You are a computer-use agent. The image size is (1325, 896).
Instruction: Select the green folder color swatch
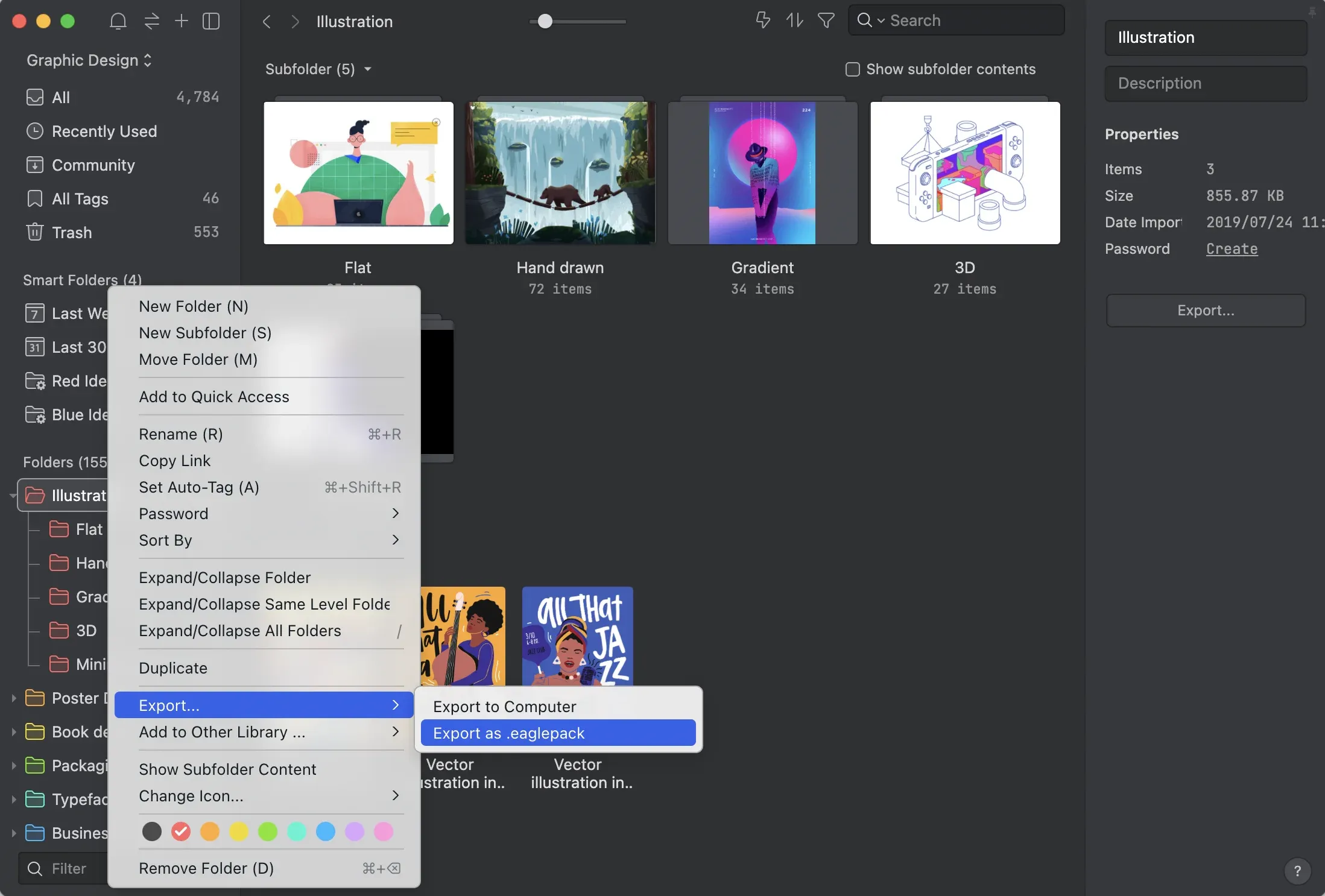click(268, 831)
